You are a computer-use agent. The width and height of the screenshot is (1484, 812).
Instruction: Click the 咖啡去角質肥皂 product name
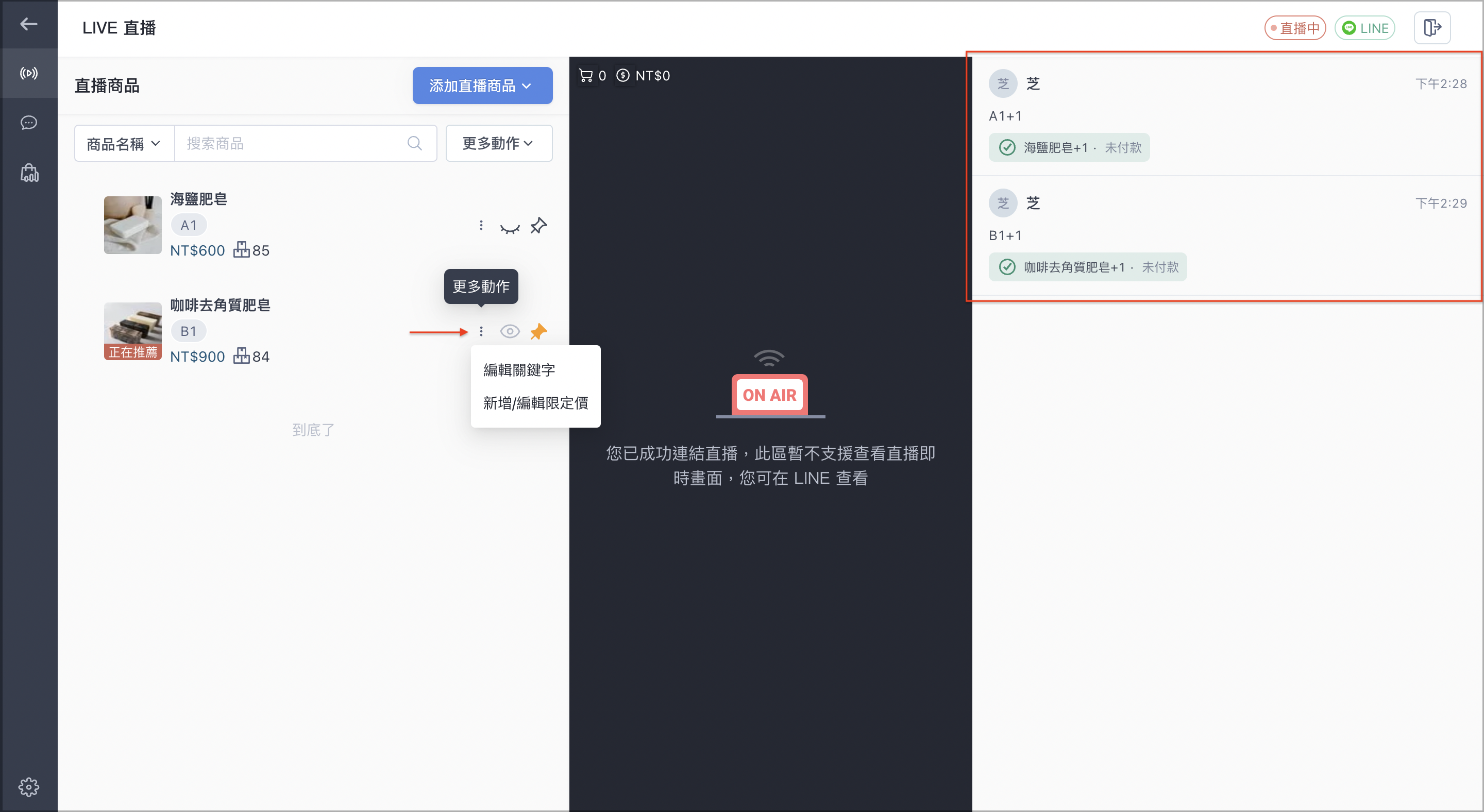(220, 305)
